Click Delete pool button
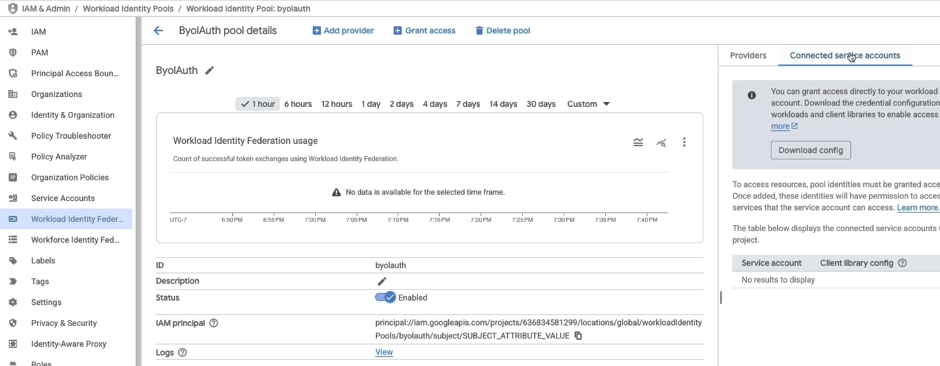The image size is (940, 366). coord(502,31)
